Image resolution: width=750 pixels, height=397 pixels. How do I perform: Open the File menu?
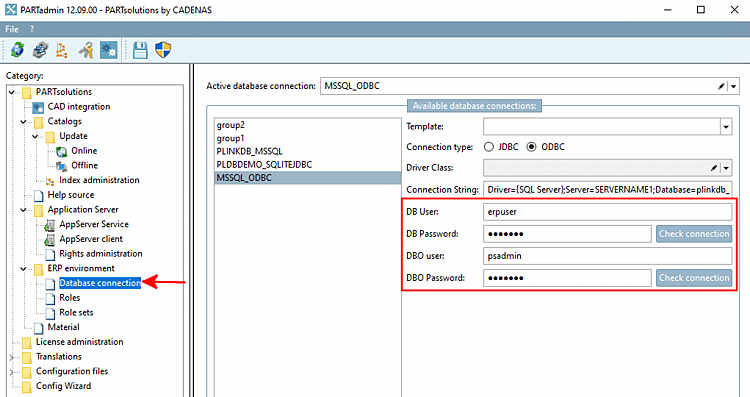click(x=12, y=29)
